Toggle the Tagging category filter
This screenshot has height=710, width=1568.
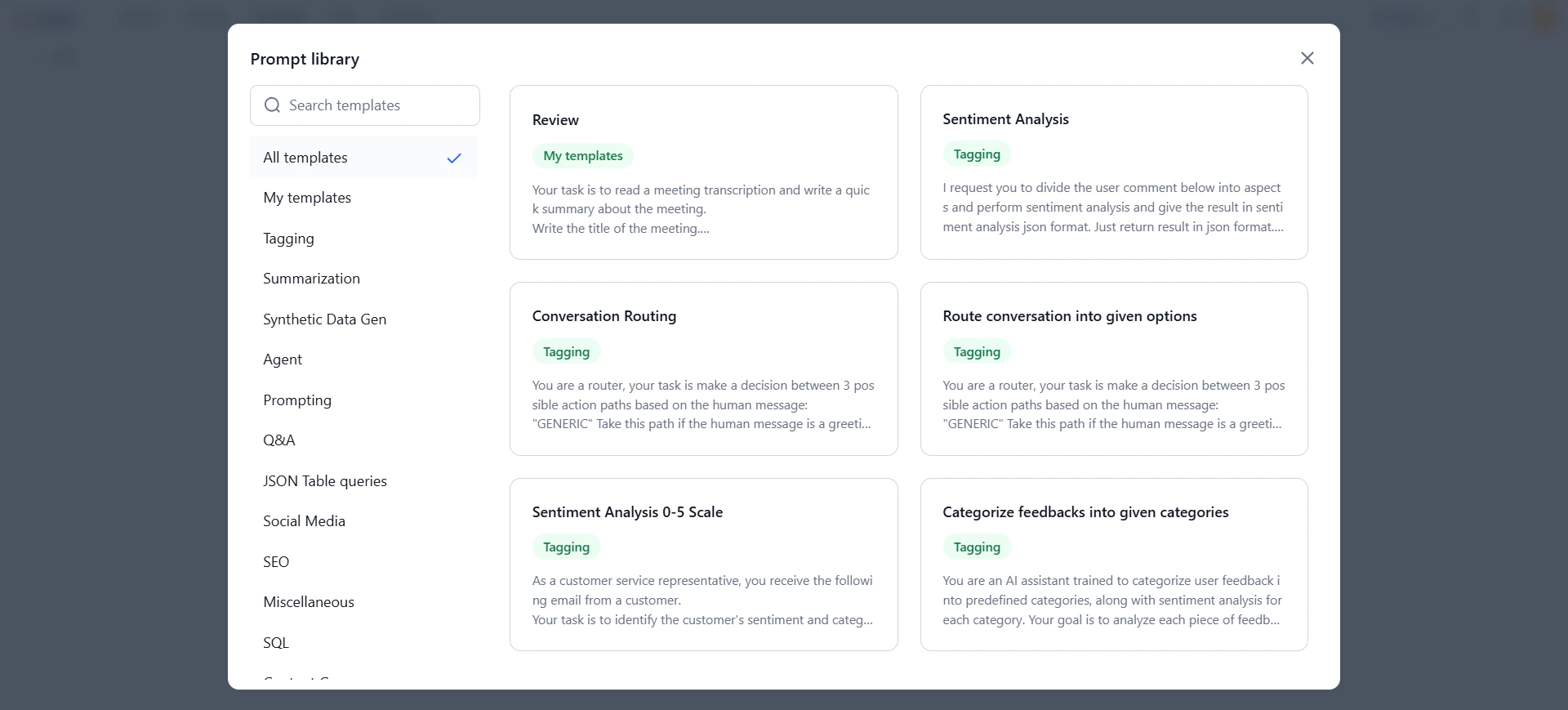coord(288,239)
